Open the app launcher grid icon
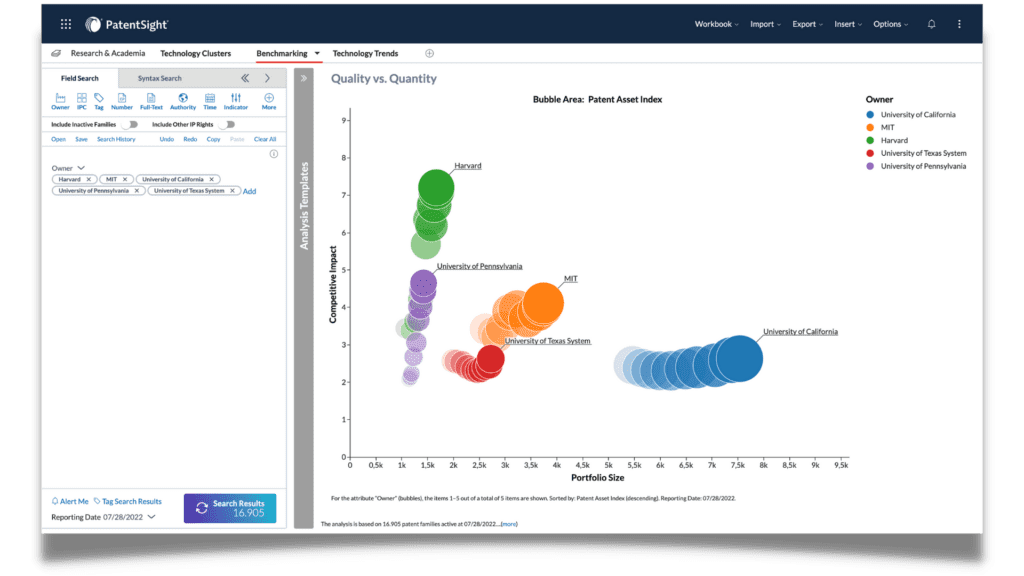 (66, 24)
